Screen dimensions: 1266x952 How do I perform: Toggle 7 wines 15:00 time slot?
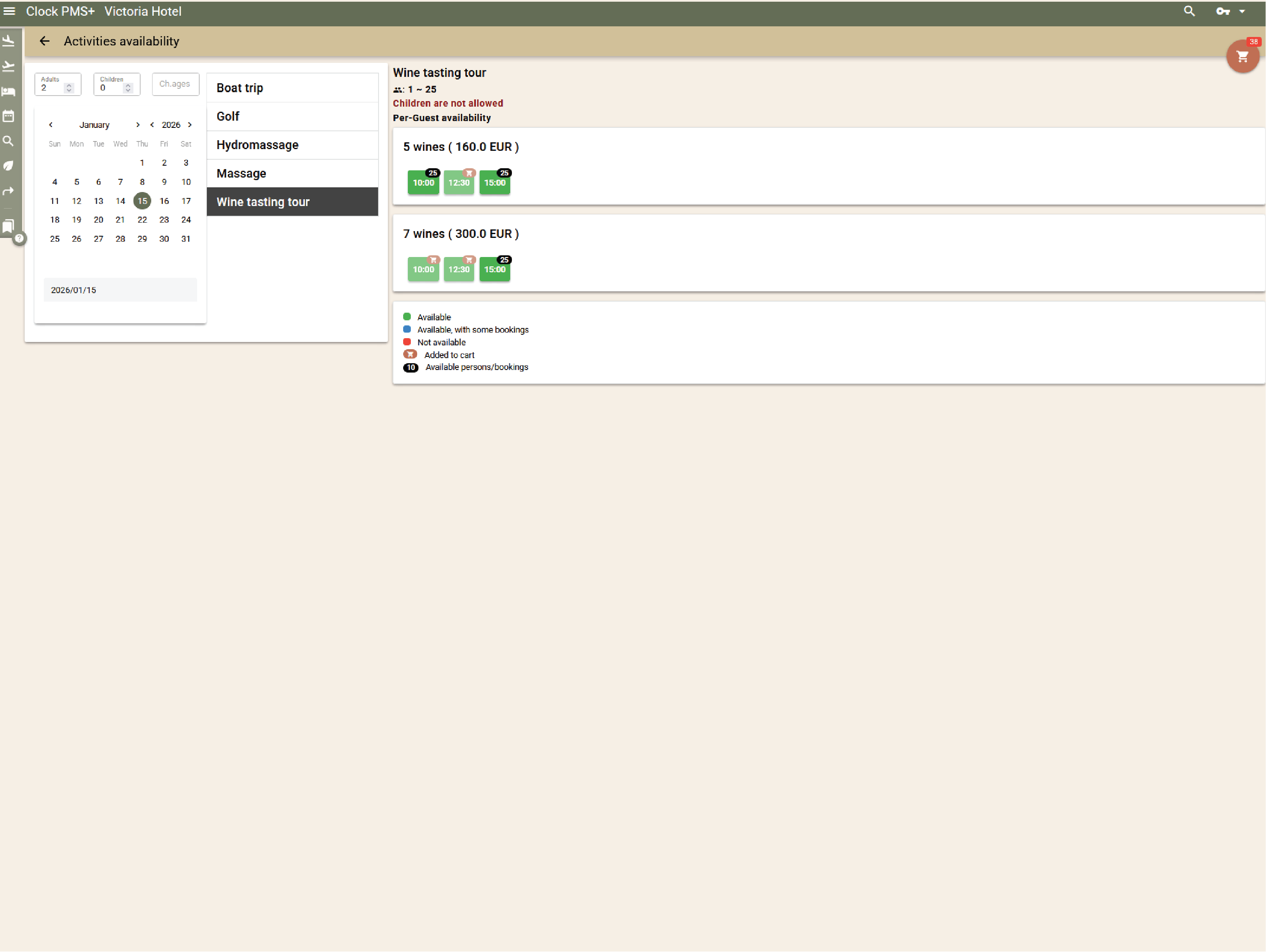[x=495, y=269]
